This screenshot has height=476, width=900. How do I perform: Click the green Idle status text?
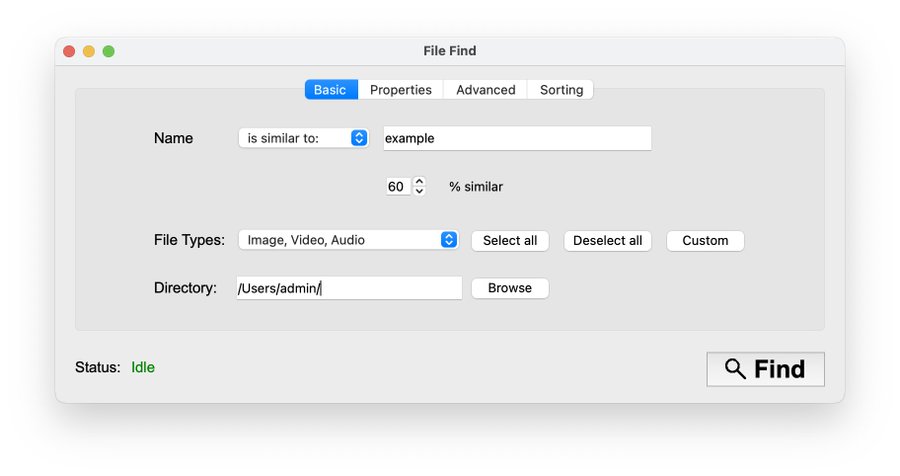(143, 367)
